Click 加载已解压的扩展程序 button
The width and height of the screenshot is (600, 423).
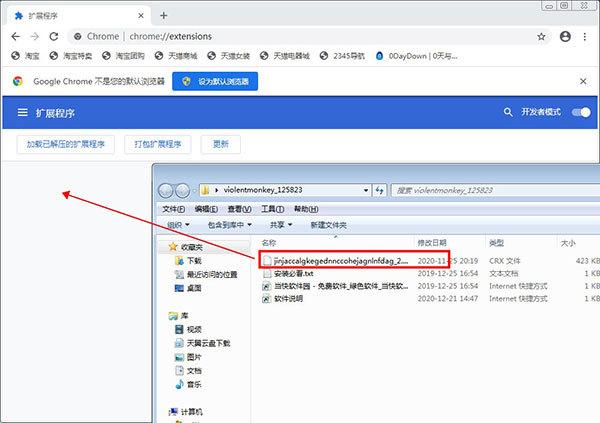click(x=65, y=144)
